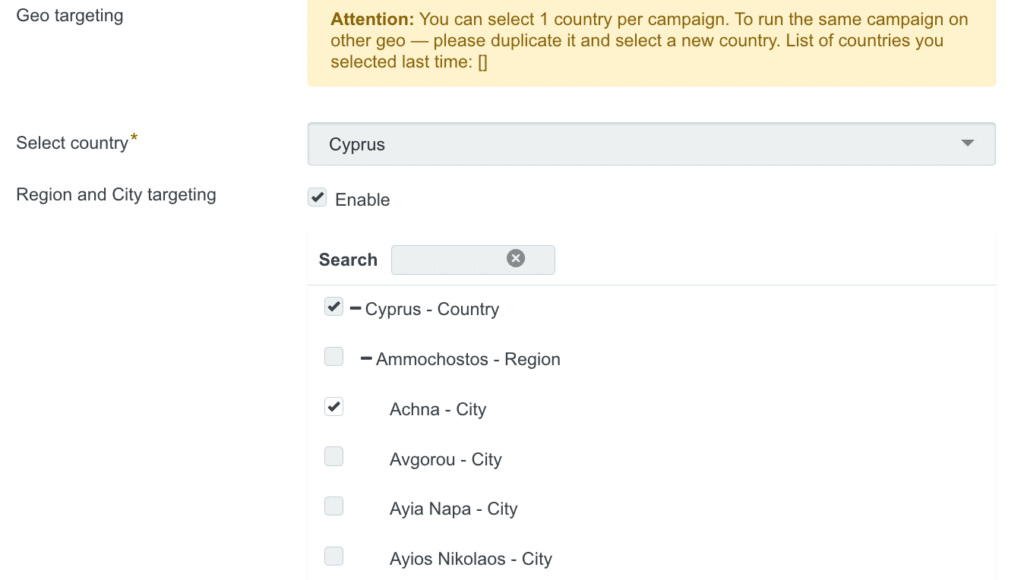This screenshot has width=1024, height=580.
Task: Tick the Ayia Napa - City checkbox
Action: (x=334, y=506)
